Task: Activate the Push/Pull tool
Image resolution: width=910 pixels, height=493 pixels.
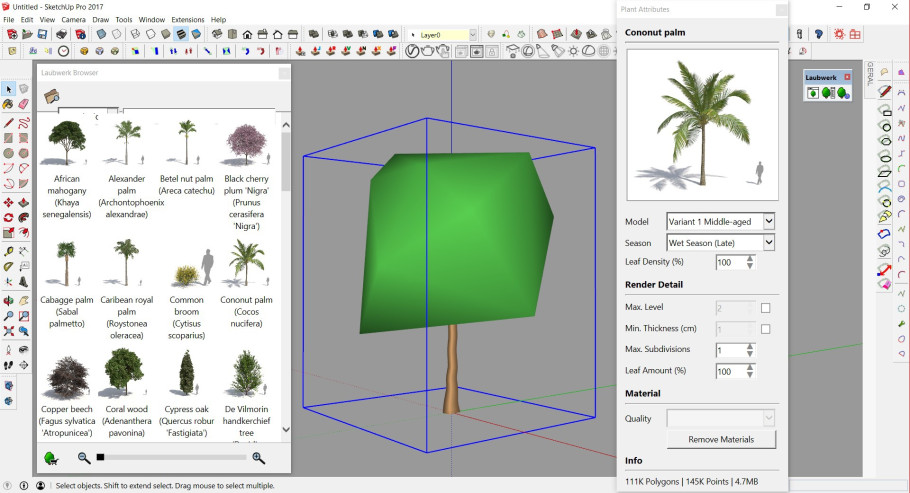Action: pyautogui.click(x=23, y=203)
